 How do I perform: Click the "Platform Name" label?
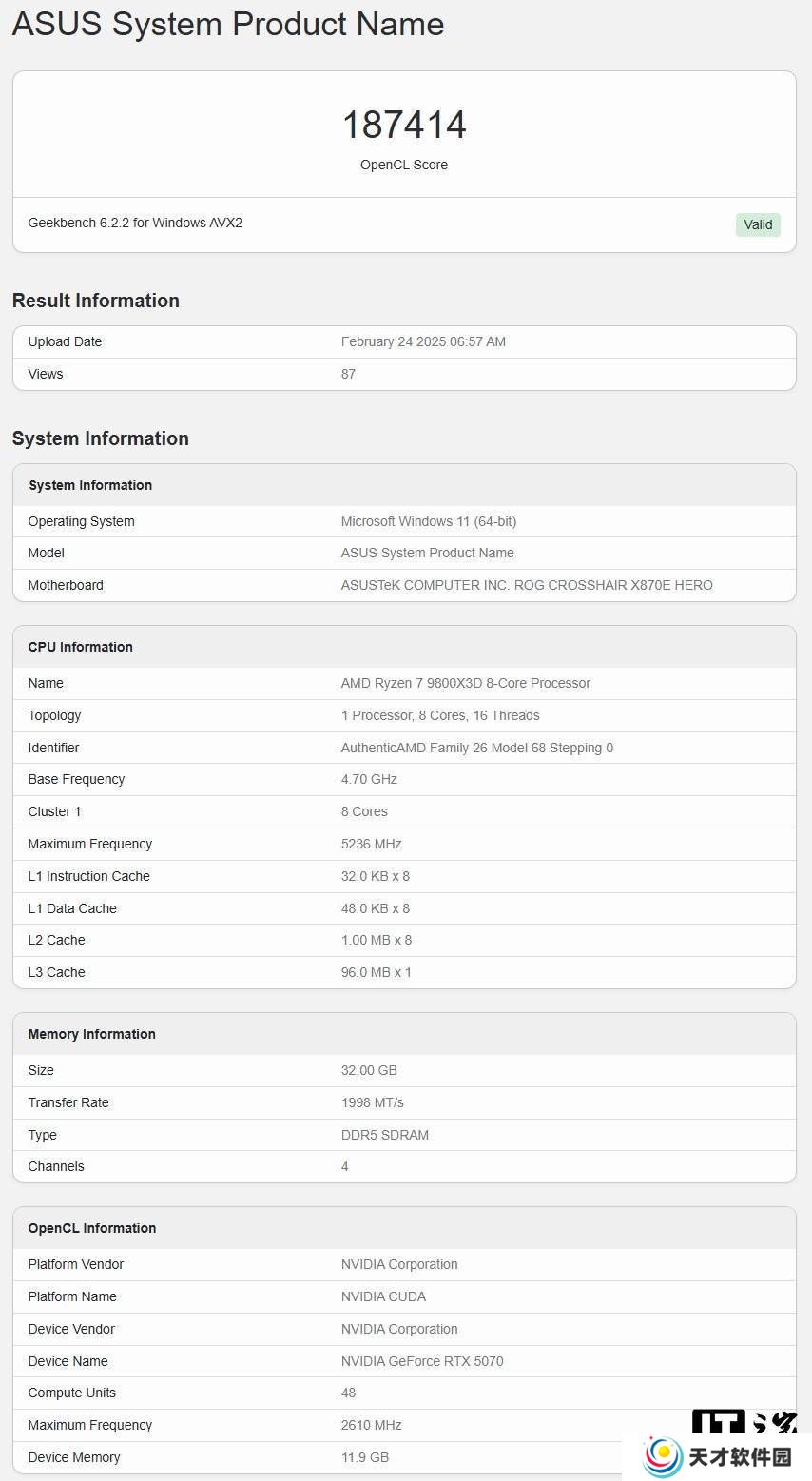(x=72, y=1296)
